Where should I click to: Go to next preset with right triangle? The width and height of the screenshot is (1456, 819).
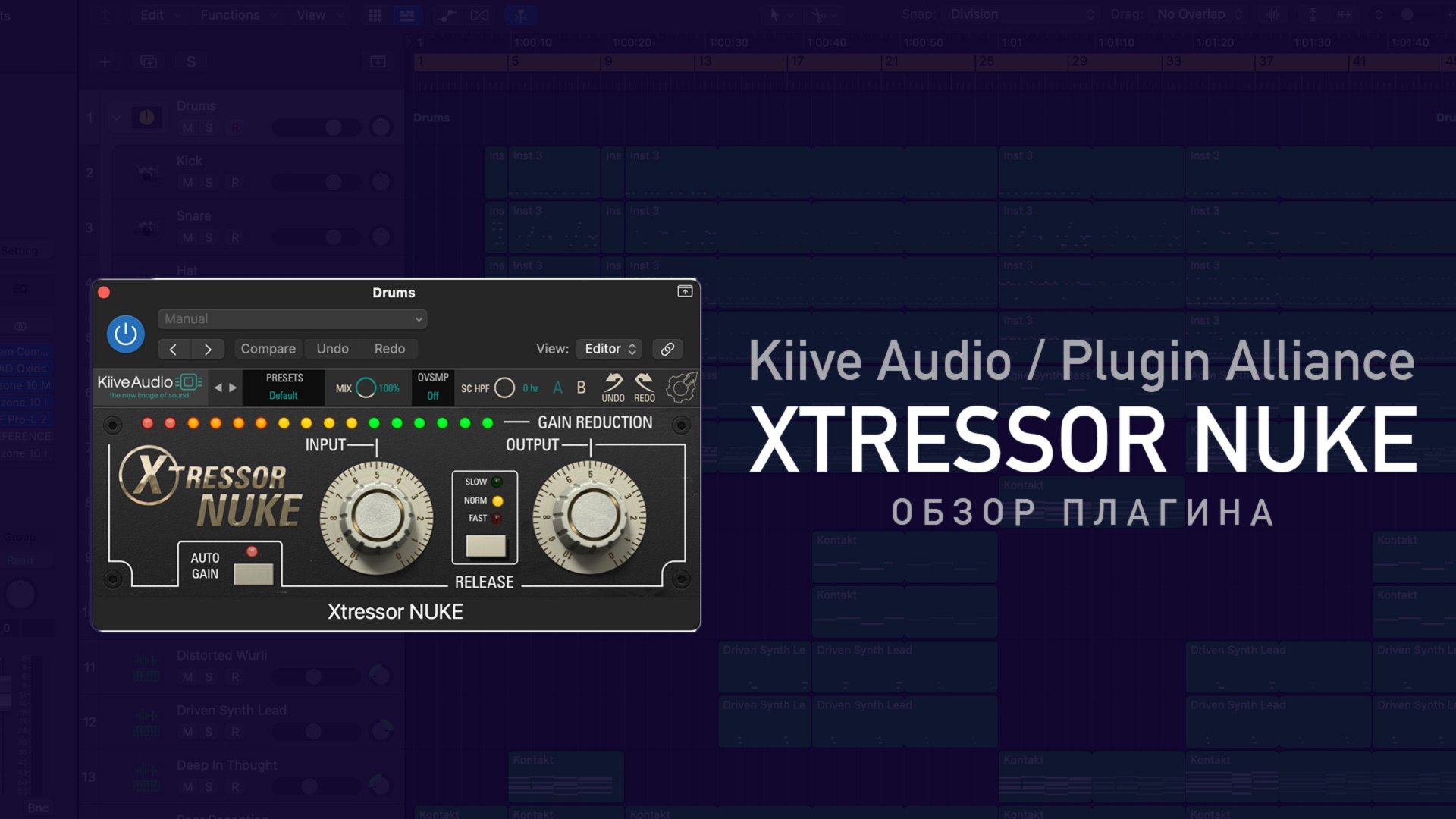233,388
